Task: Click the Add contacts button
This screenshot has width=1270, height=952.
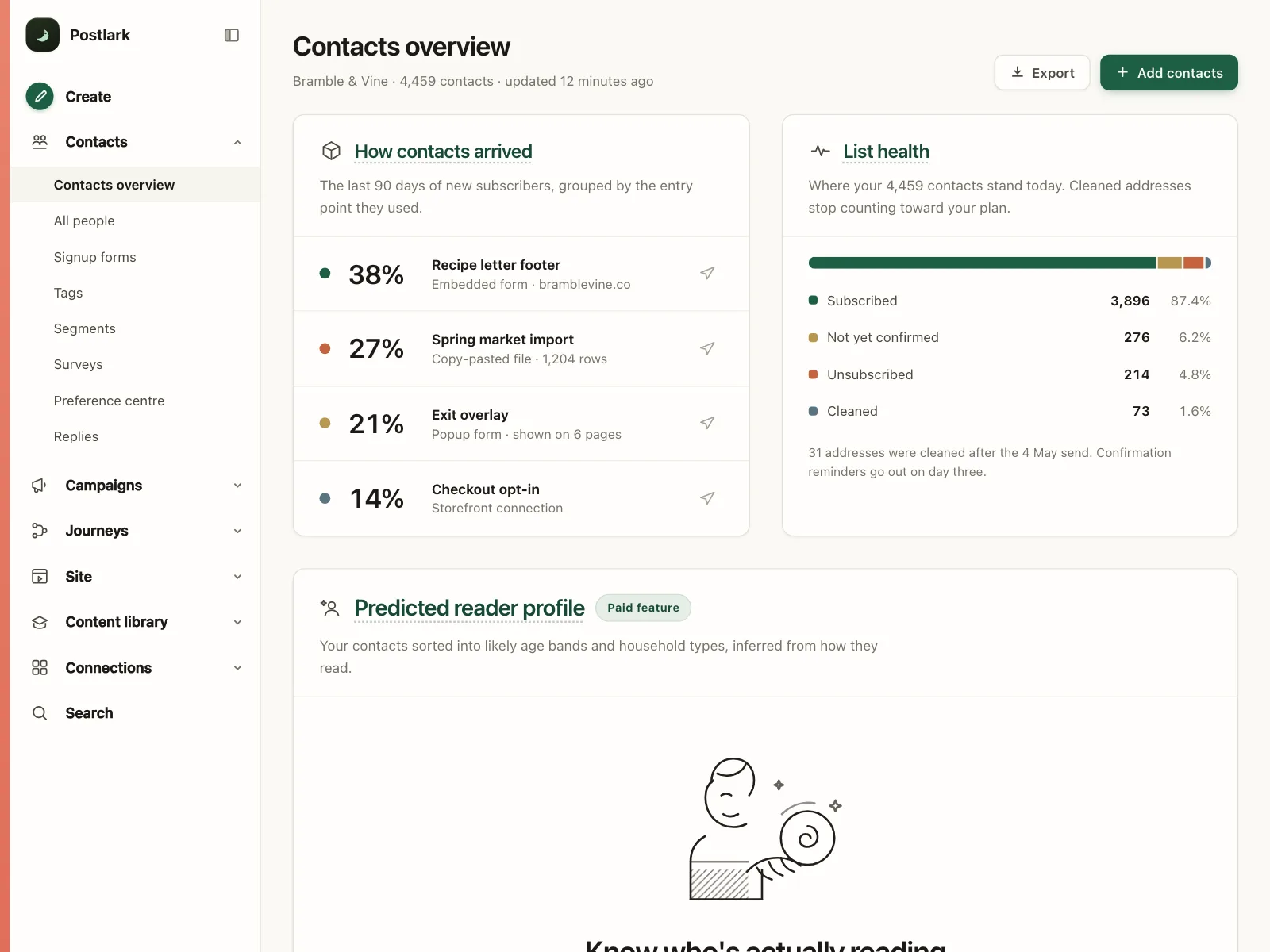Action: pyautogui.click(x=1169, y=72)
